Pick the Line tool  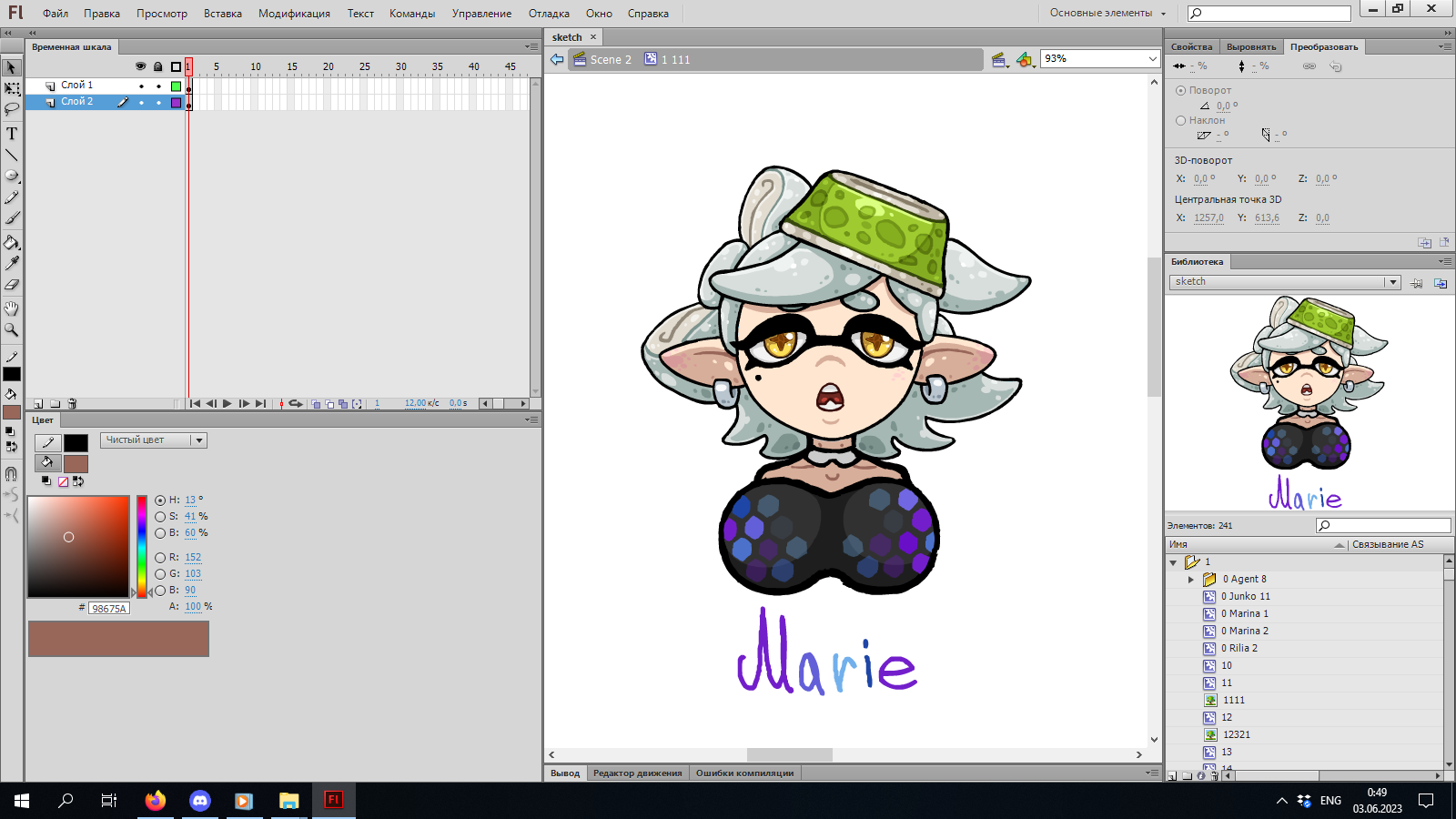(12, 155)
